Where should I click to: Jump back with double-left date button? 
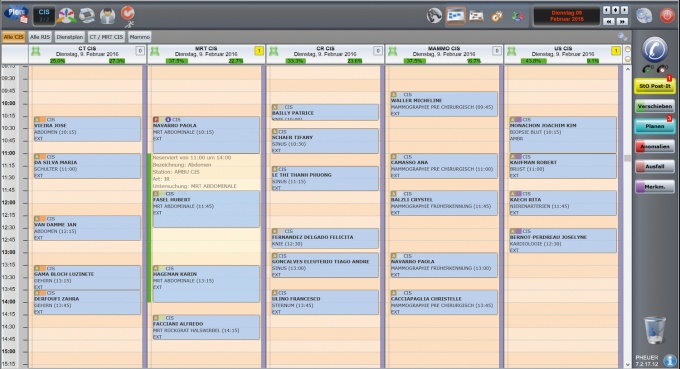pyautogui.click(x=608, y=21)
